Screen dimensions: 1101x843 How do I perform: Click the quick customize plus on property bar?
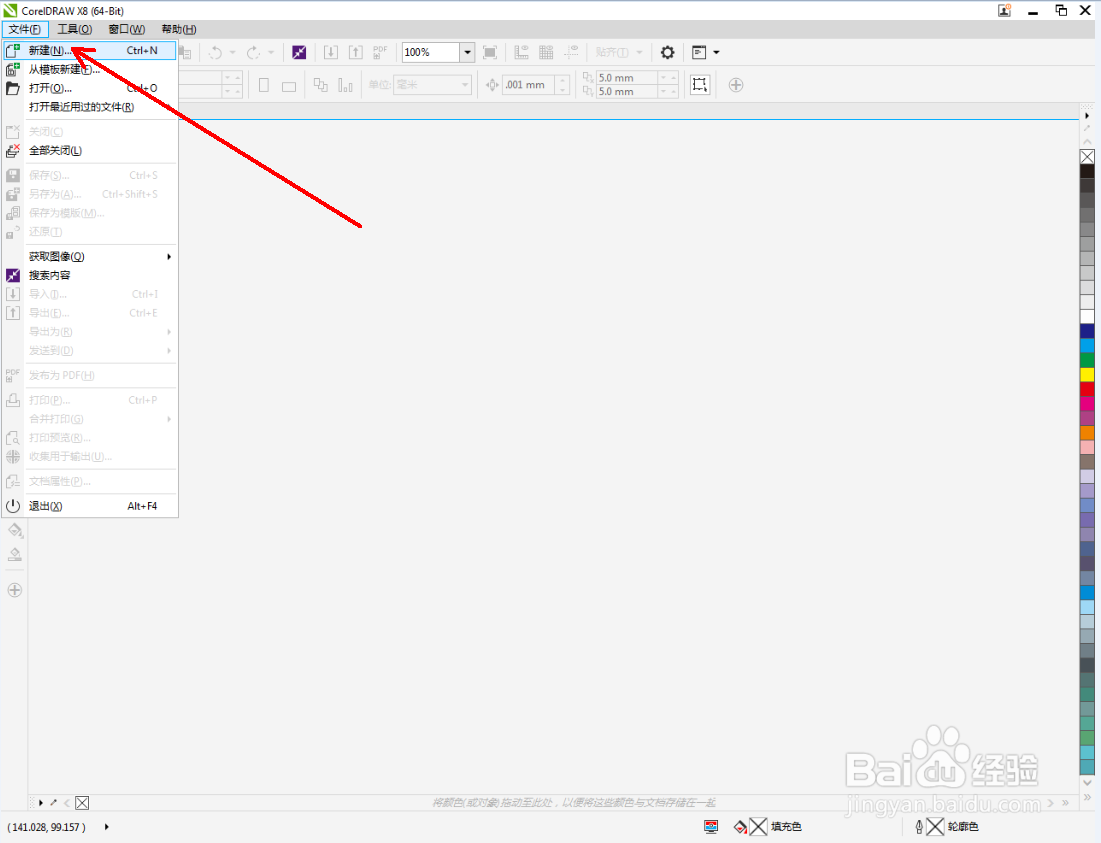[736, 85]
